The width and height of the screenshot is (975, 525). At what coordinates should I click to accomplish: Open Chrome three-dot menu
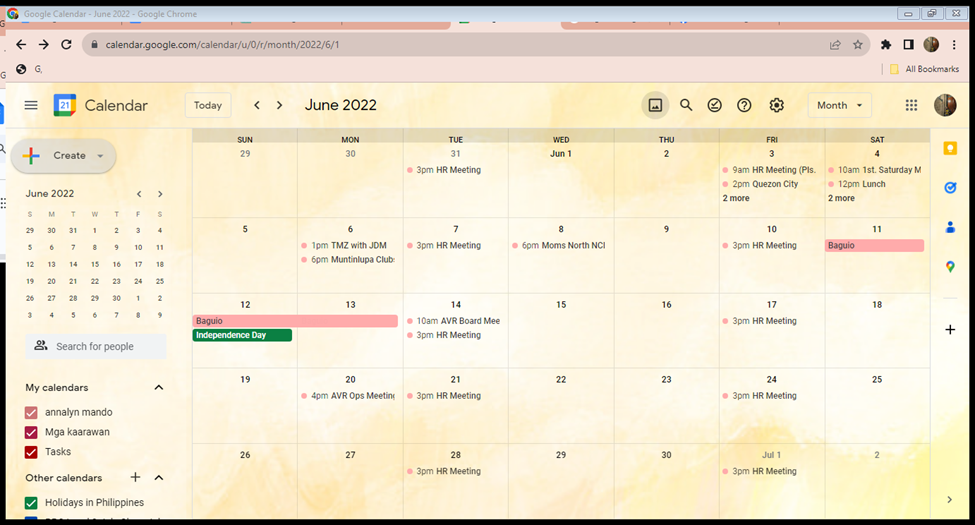954,44
